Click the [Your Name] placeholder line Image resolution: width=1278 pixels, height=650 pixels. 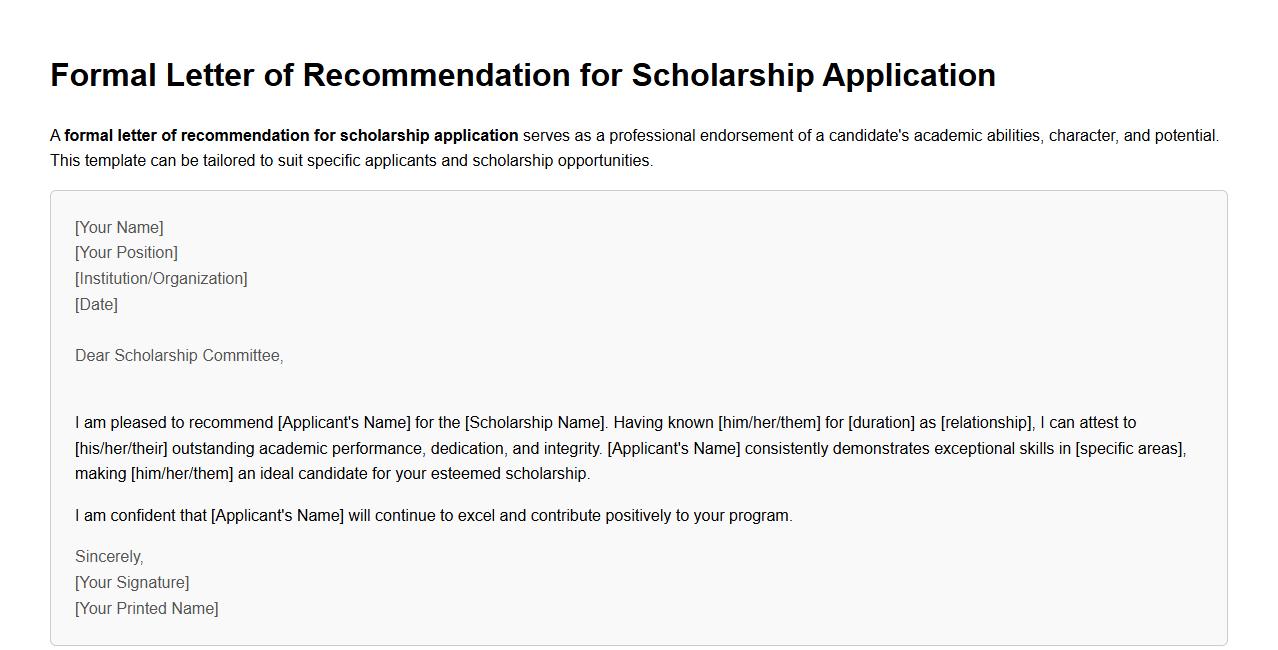(x=119, y=228)
